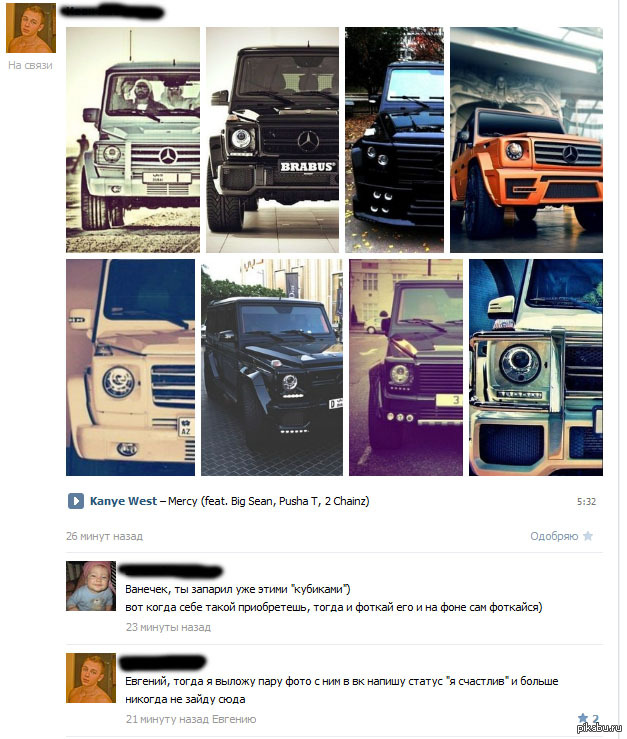Open the orange Mercedes G-class photo

click(x=526, y=140)
